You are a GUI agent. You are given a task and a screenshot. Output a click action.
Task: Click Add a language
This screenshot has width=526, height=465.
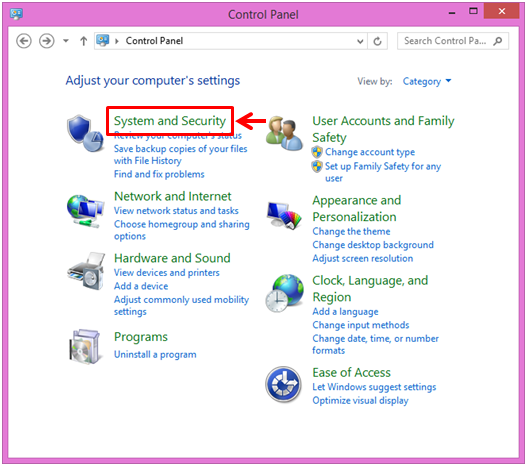click(x=345, y=312)
